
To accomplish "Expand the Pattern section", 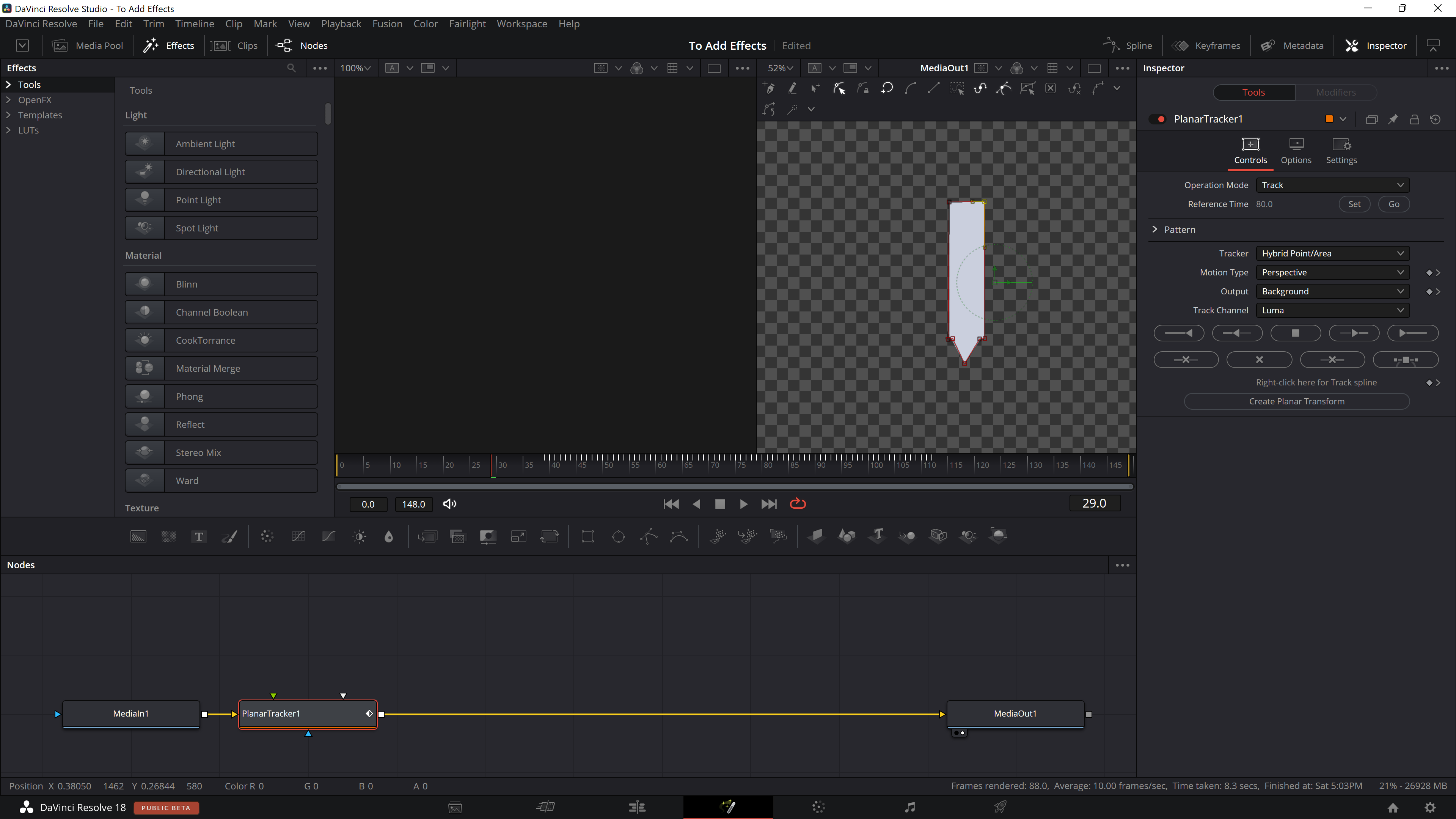I will click(1155, 230).
